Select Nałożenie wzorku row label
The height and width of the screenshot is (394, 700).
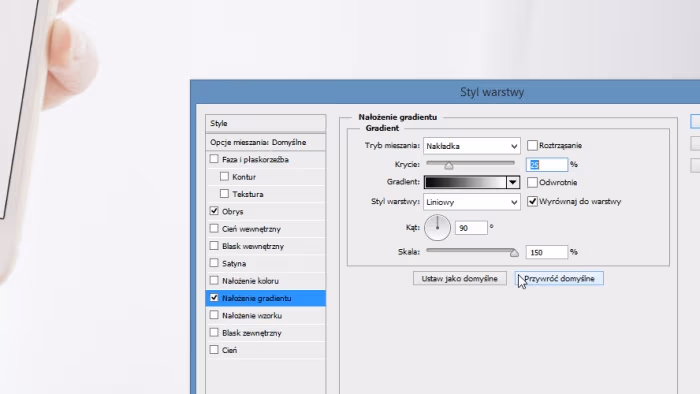(x=252, y=315)
